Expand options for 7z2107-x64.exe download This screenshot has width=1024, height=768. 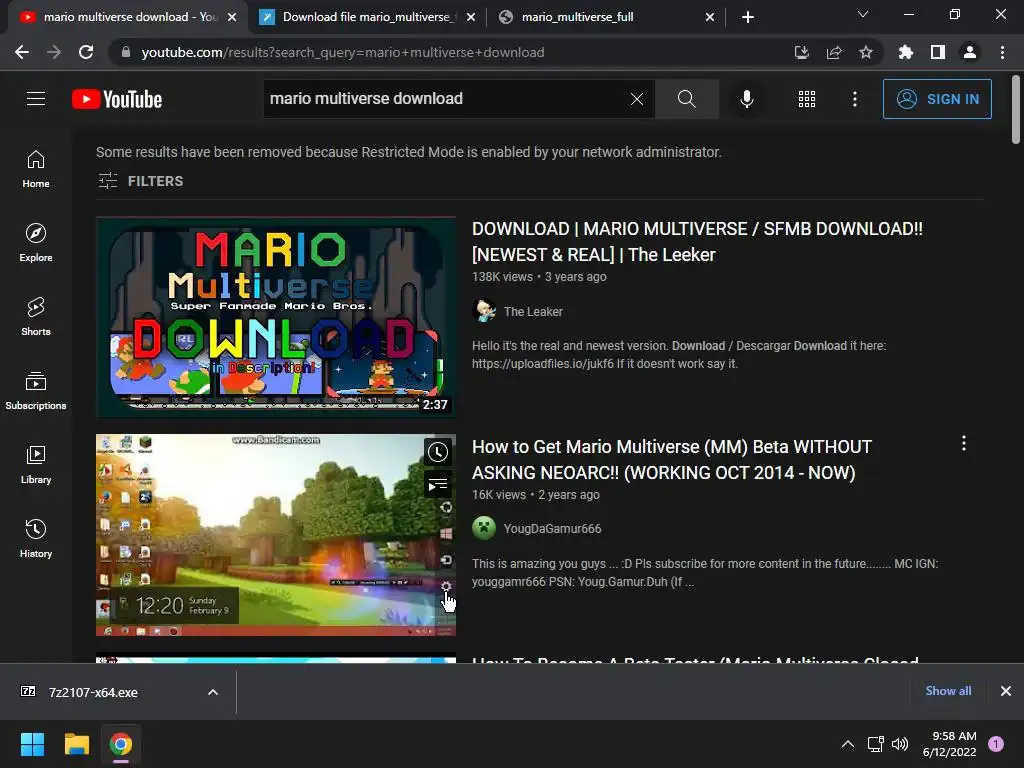point(213,692)
